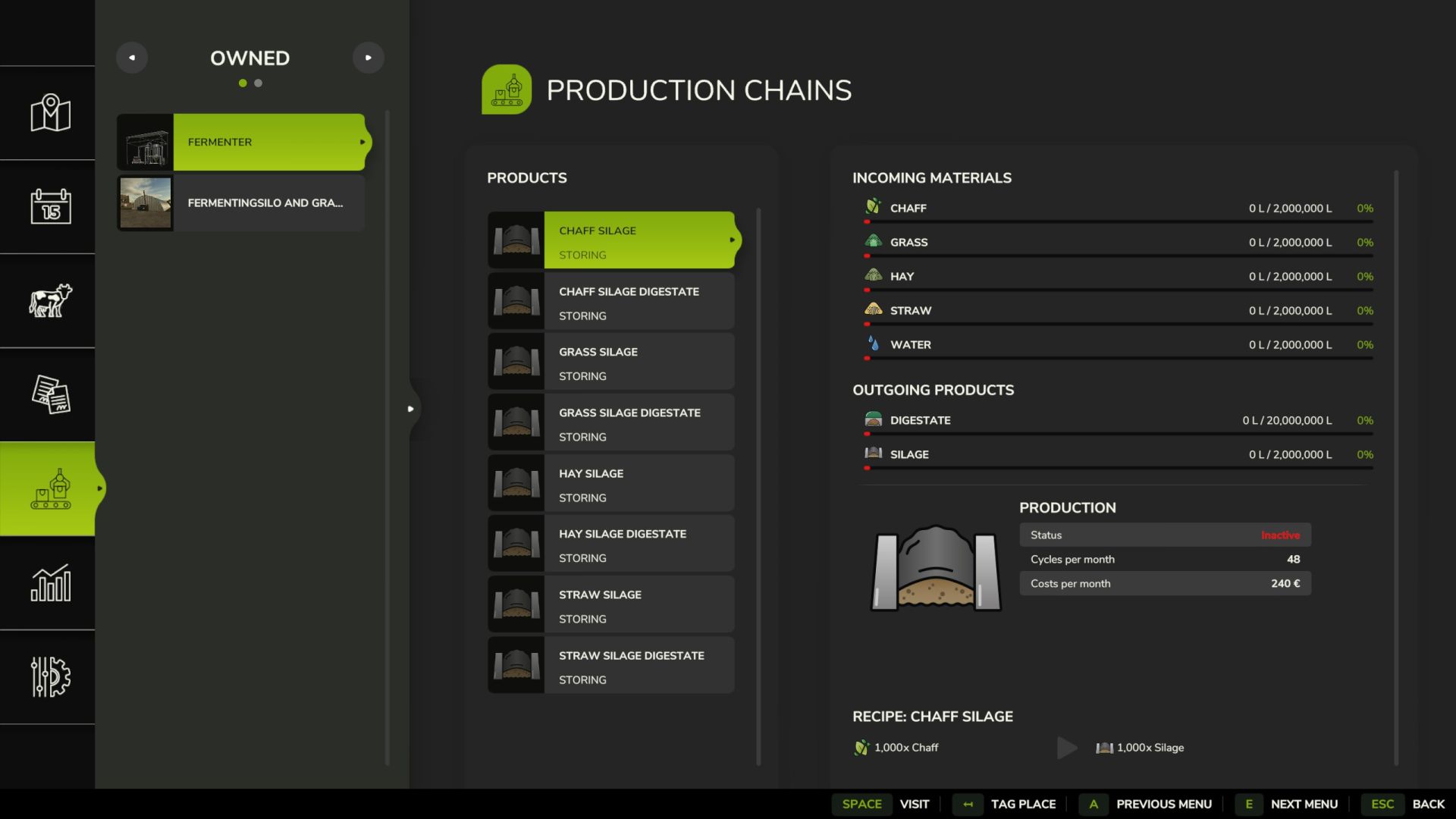Select Fermentingsilo and Gra... thumbnail entry
The height and width of the screenshot is (819, 1456).
[x=146, y=202]
